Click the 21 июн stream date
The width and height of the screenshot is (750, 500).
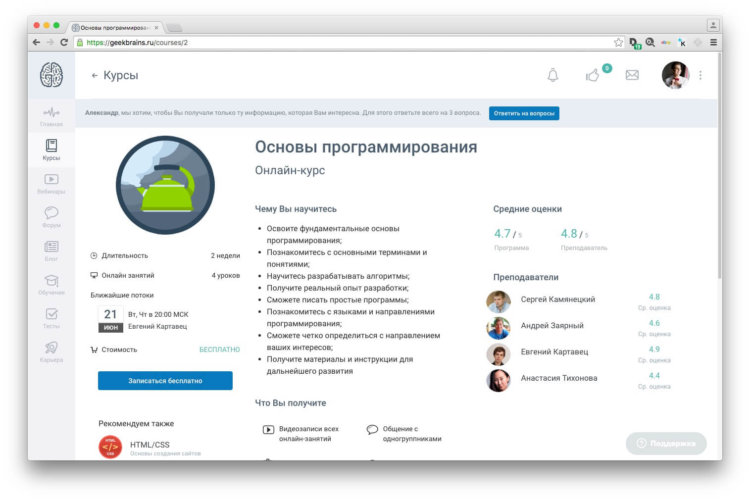pyautogui.click(x=110, y=320)
